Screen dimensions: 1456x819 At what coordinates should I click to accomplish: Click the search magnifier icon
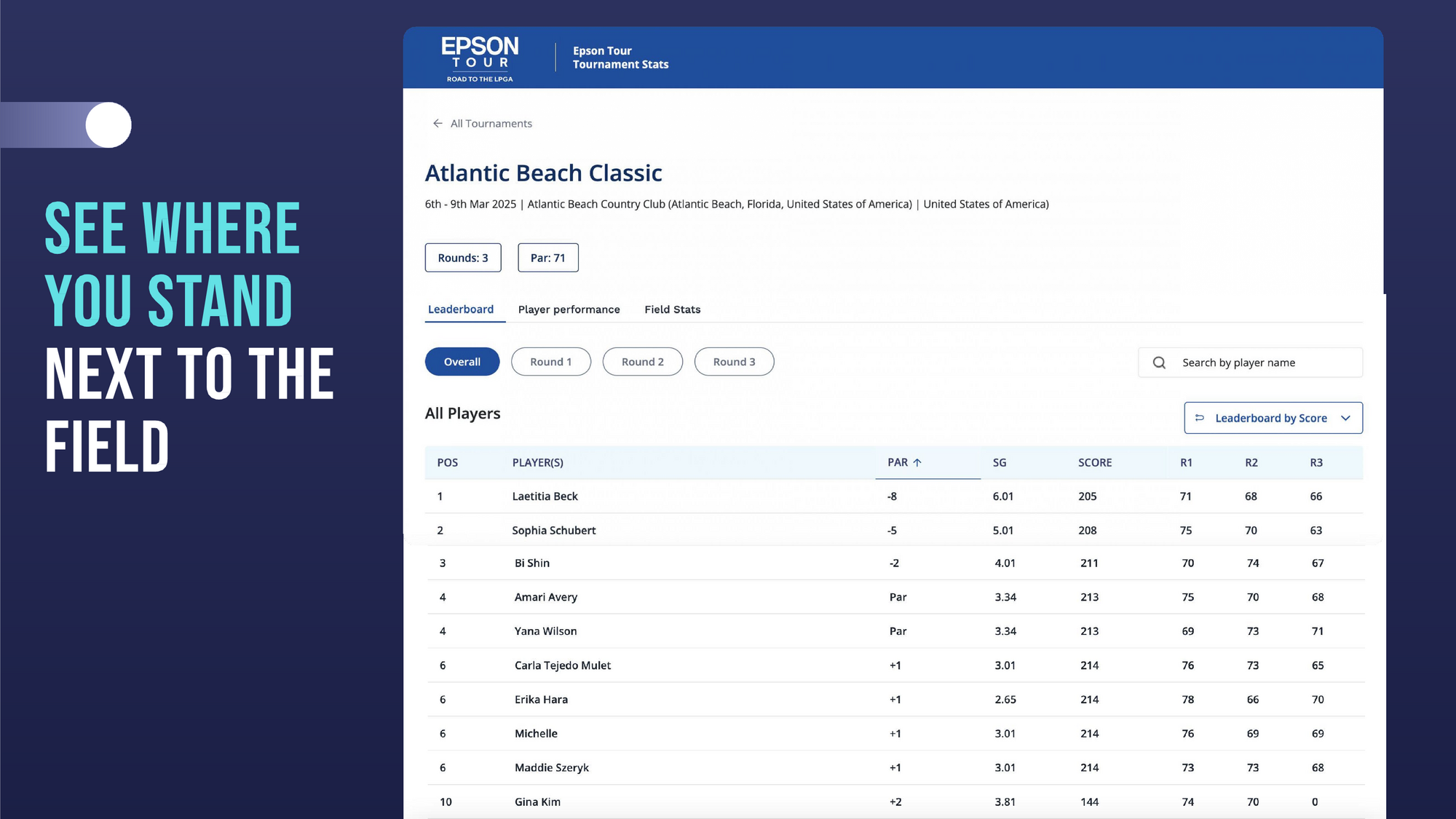1159,363
